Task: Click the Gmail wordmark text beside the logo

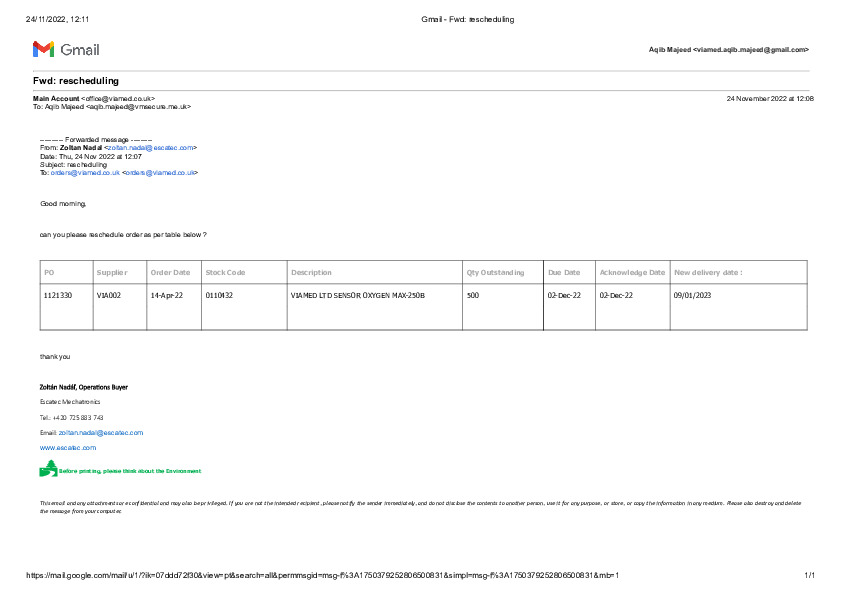Action: [80, 50]
